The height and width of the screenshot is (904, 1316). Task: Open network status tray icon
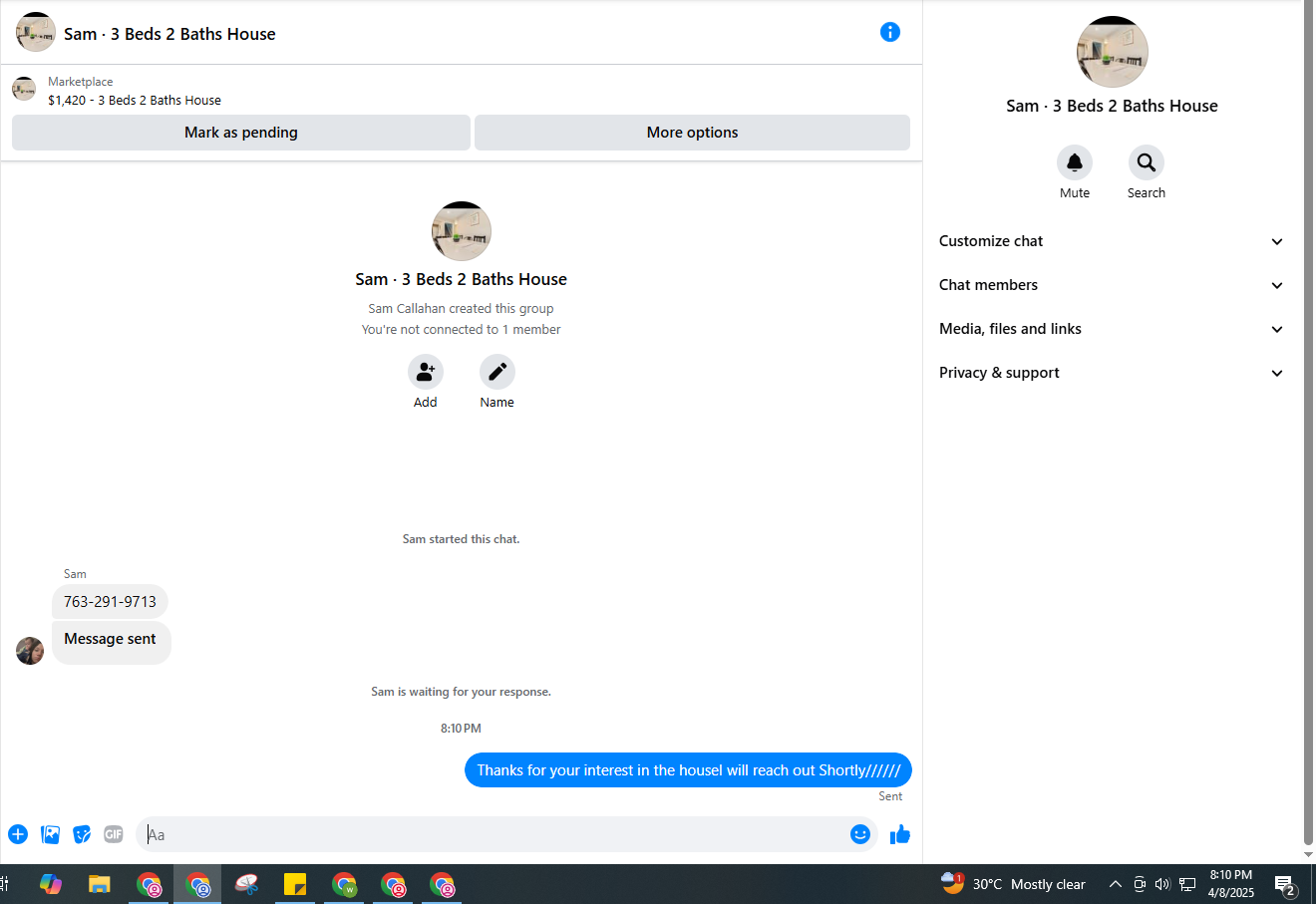(1187, 884)
